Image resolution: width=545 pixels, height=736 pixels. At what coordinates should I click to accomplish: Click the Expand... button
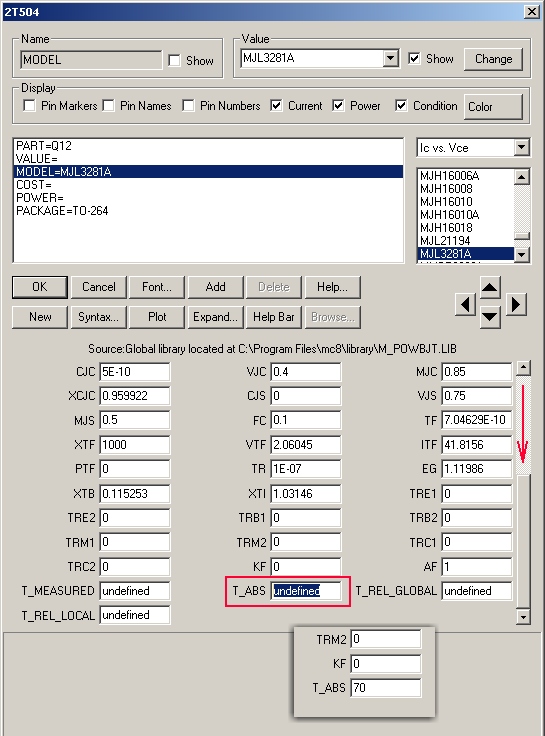pos(215,317)
